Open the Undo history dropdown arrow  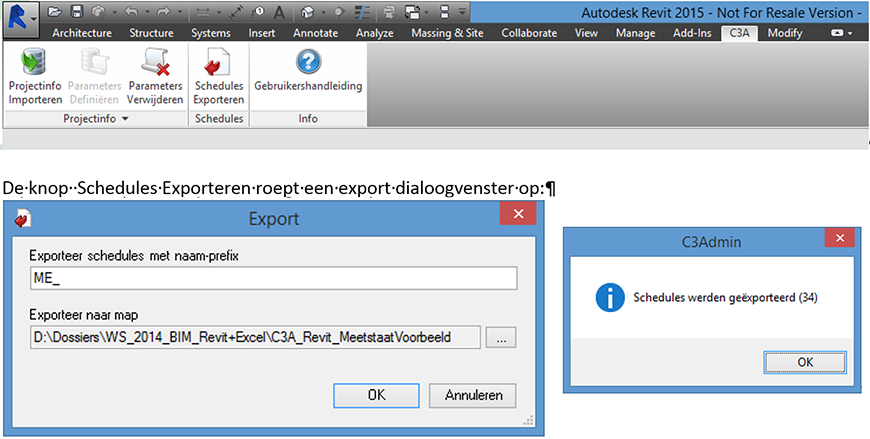[147, 12]
